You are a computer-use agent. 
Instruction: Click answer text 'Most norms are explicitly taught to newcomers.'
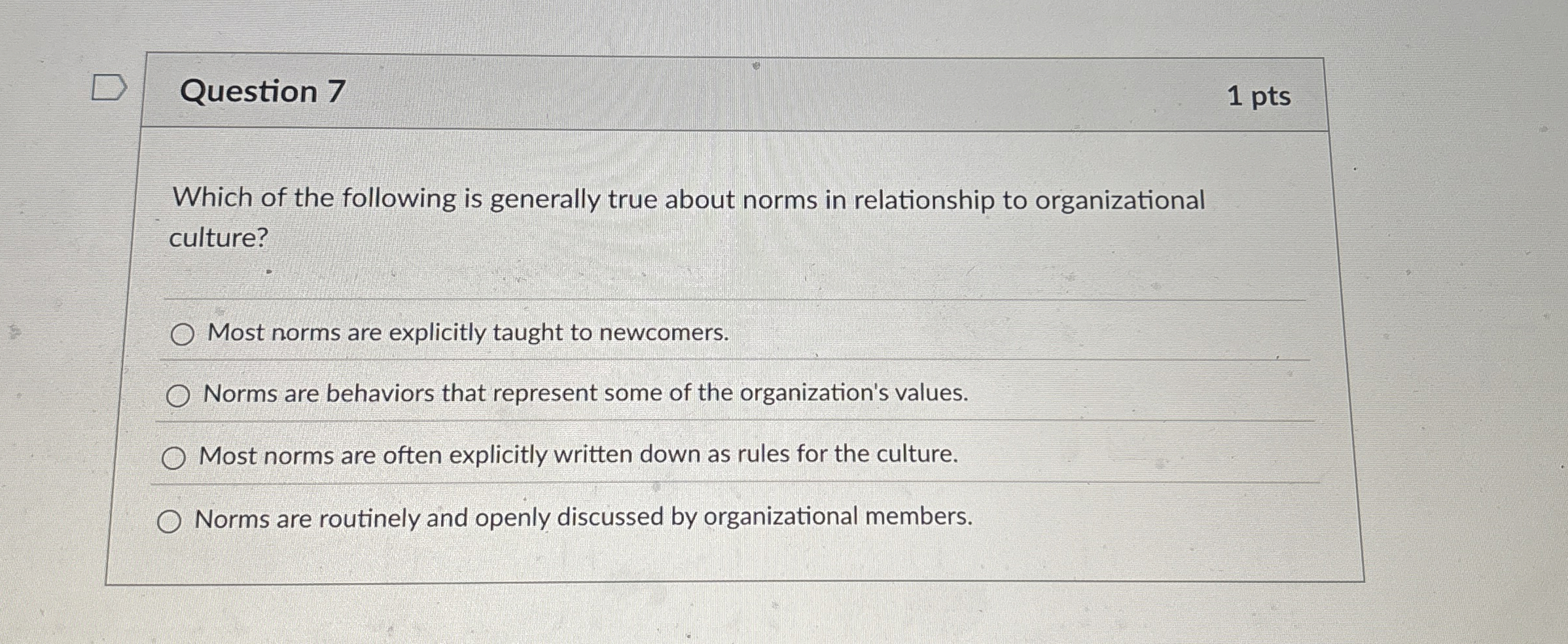[468, 333]
